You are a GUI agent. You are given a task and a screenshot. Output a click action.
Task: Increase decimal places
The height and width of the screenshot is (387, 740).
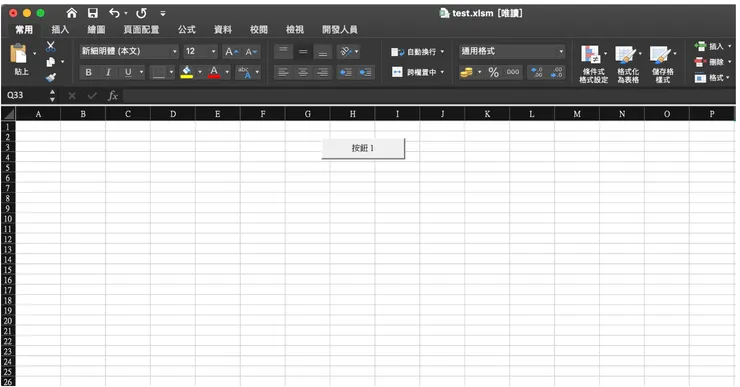[537, 72]
